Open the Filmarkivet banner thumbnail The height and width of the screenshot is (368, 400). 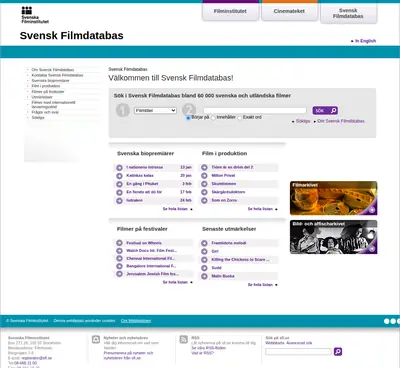(334, 198)
